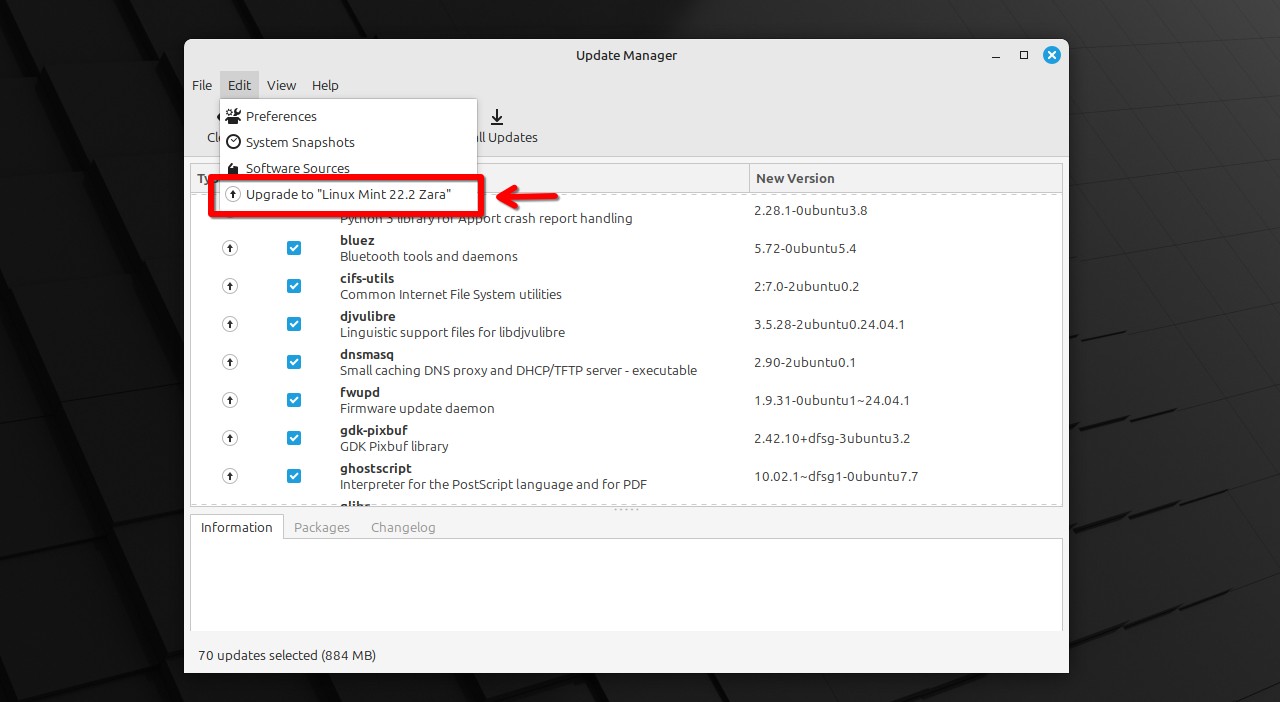Viewport: 1280px width, 702px height.
Task: Open Software Sources from the menu
Action: pos(348,168)
